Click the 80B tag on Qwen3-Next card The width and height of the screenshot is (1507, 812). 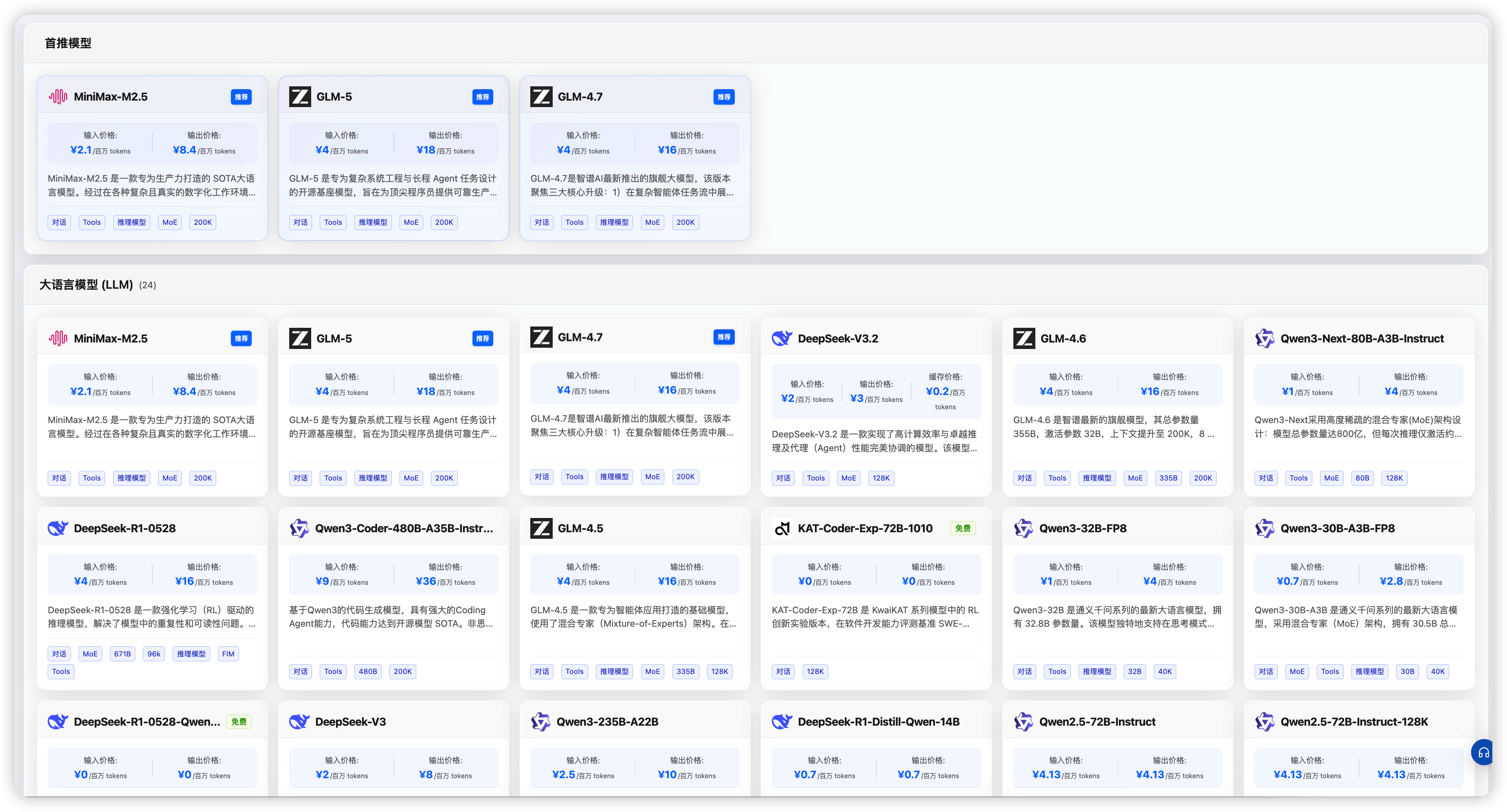pyautogui.click(x=1362, y=478)
